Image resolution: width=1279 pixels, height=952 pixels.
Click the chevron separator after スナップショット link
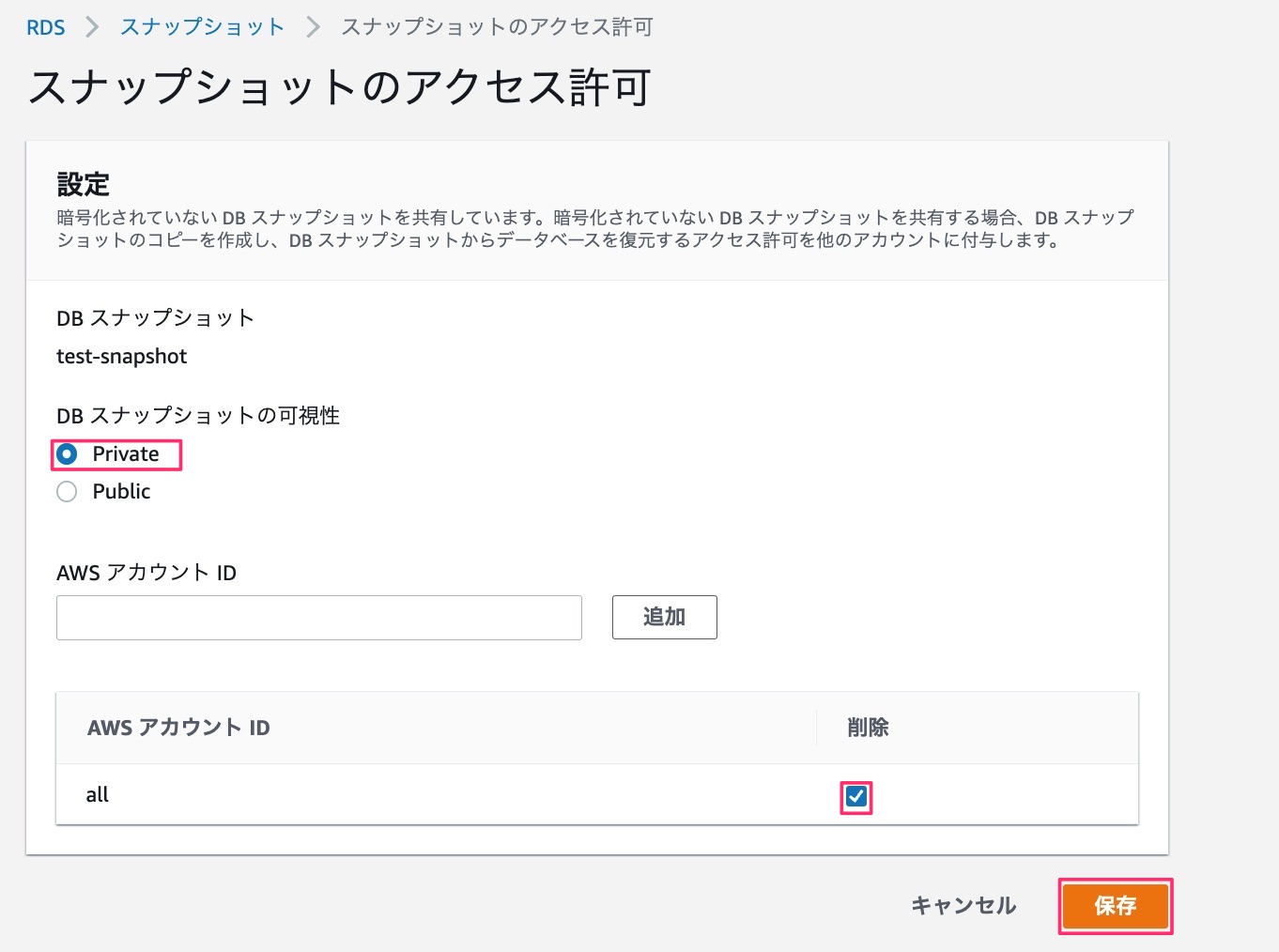tap(313, 27)
